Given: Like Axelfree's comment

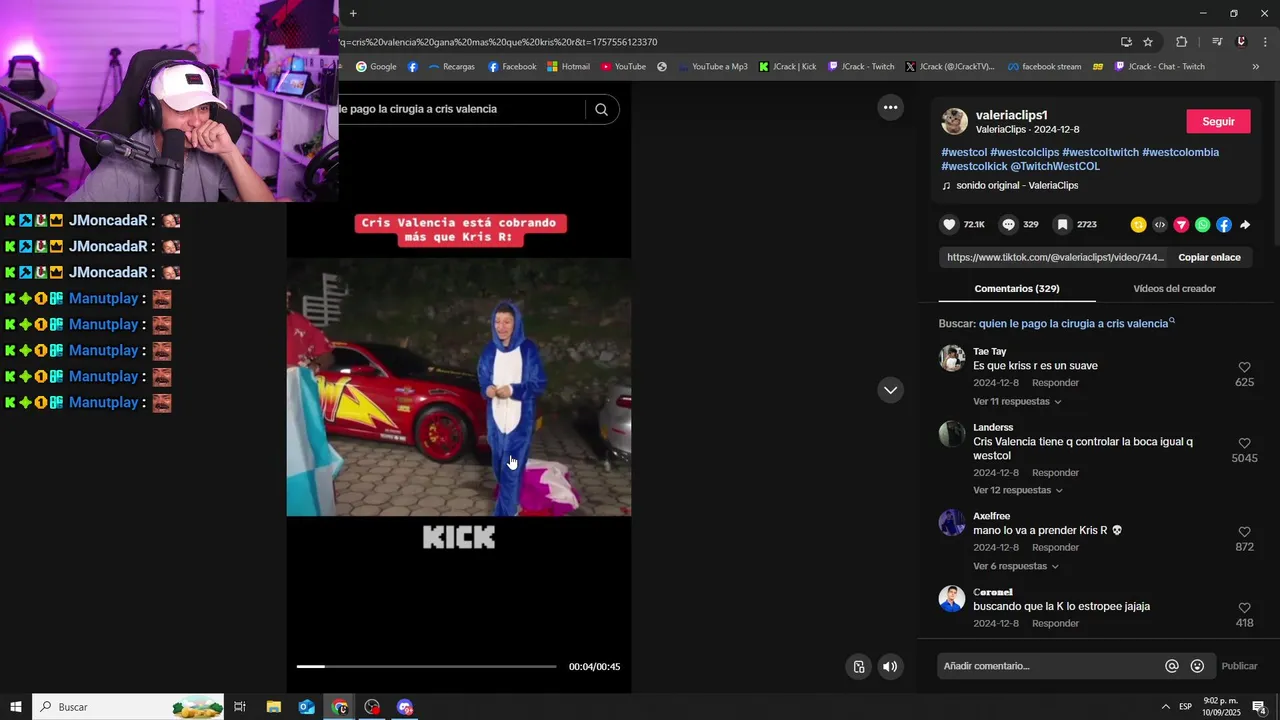Looking at the screenshot, I should coord(1244,532).
